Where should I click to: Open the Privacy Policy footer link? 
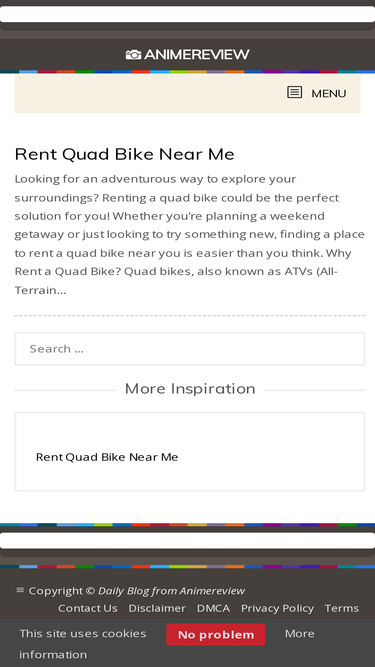[277, 608]
